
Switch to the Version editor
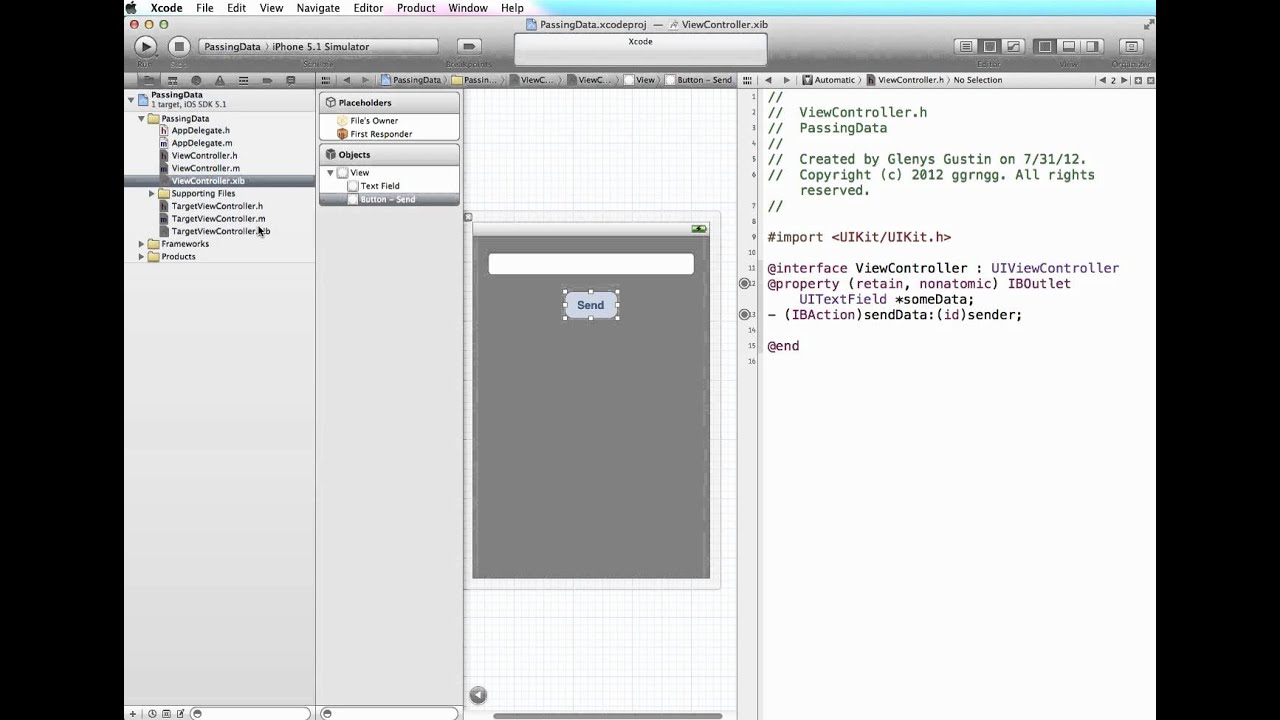coord(1014,46)
